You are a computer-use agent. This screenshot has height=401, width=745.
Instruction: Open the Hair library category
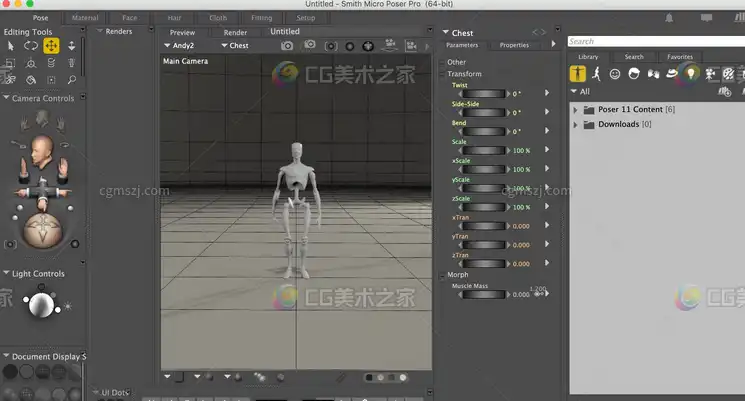click(x=634, y=74)
